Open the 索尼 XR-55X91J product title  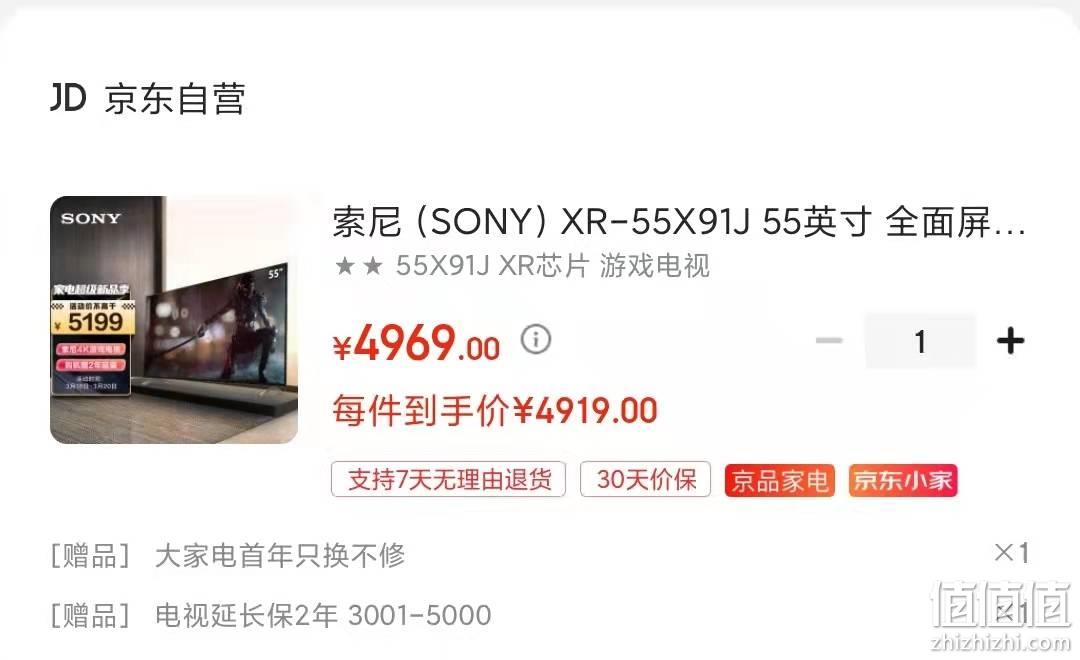(679, 222)
